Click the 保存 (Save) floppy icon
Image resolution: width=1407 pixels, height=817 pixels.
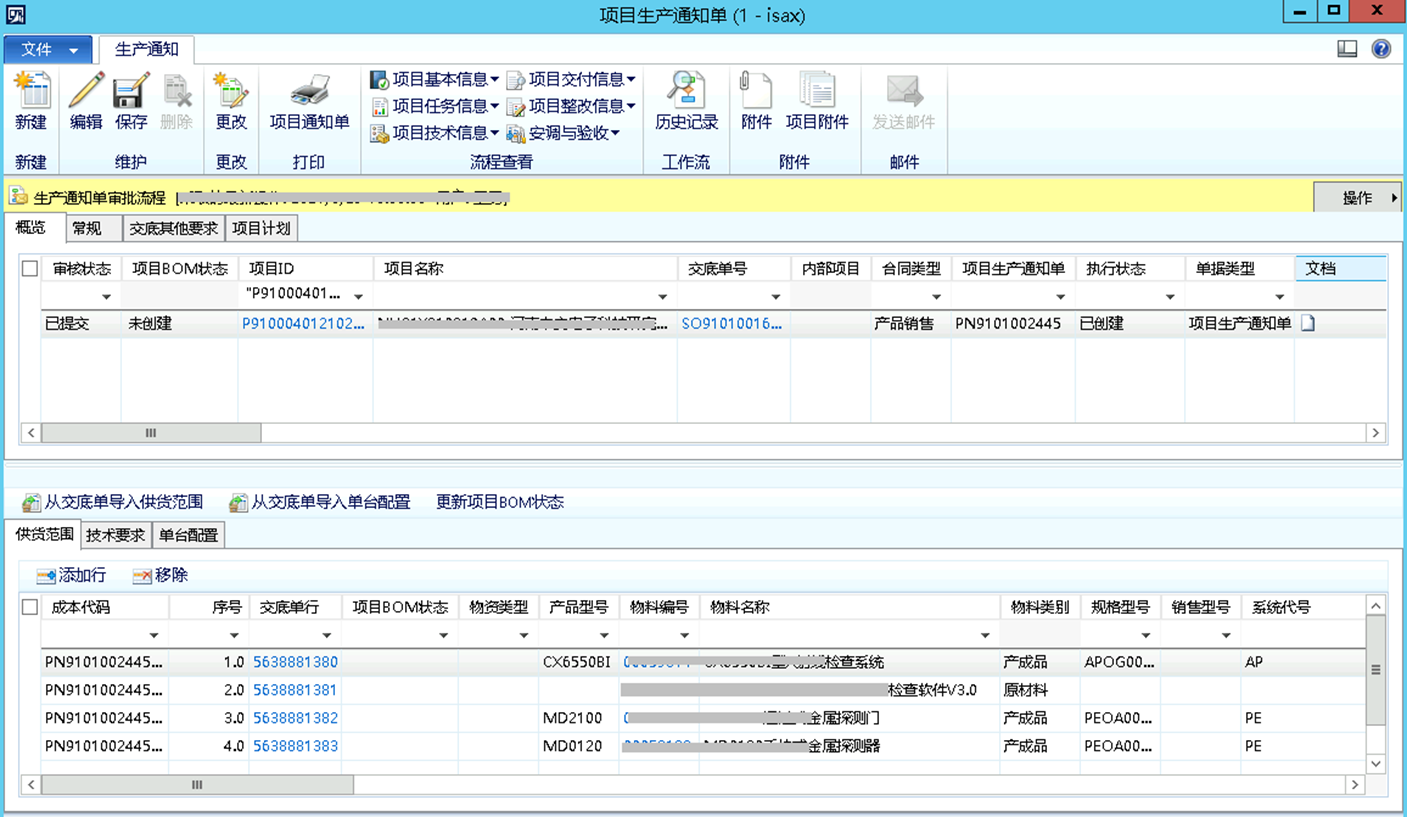[131, 91]
